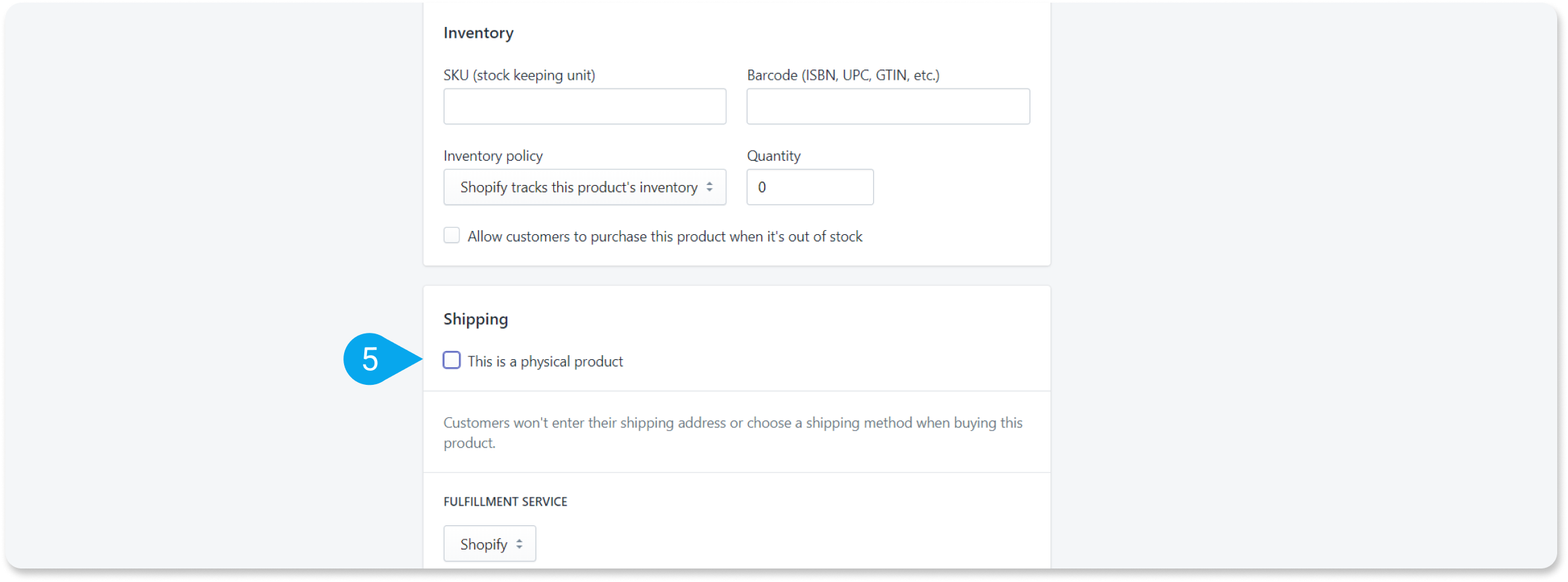Image resolution: width=1568 pixels, height=582 pixels.
Task: Click the 'Barcode (ISBN, UPC, GTIN, etc.)' label
Action: [x=843, y=75]
